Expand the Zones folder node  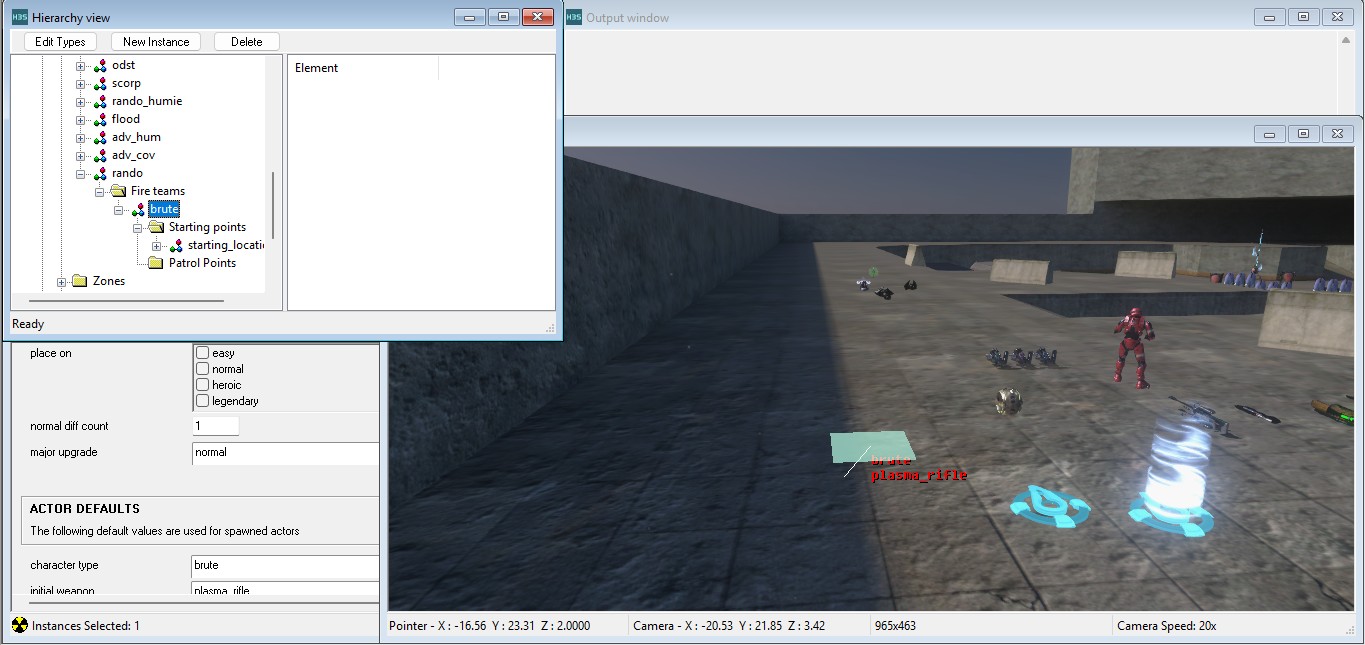[62, 282]
